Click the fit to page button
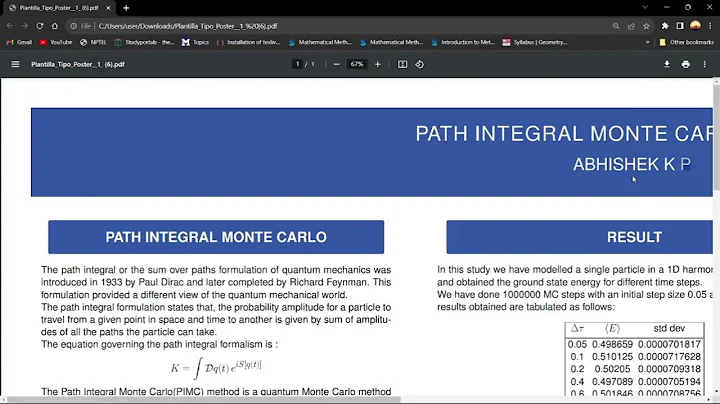Viewport: 720px width, 404px height. tap(402, 64)
